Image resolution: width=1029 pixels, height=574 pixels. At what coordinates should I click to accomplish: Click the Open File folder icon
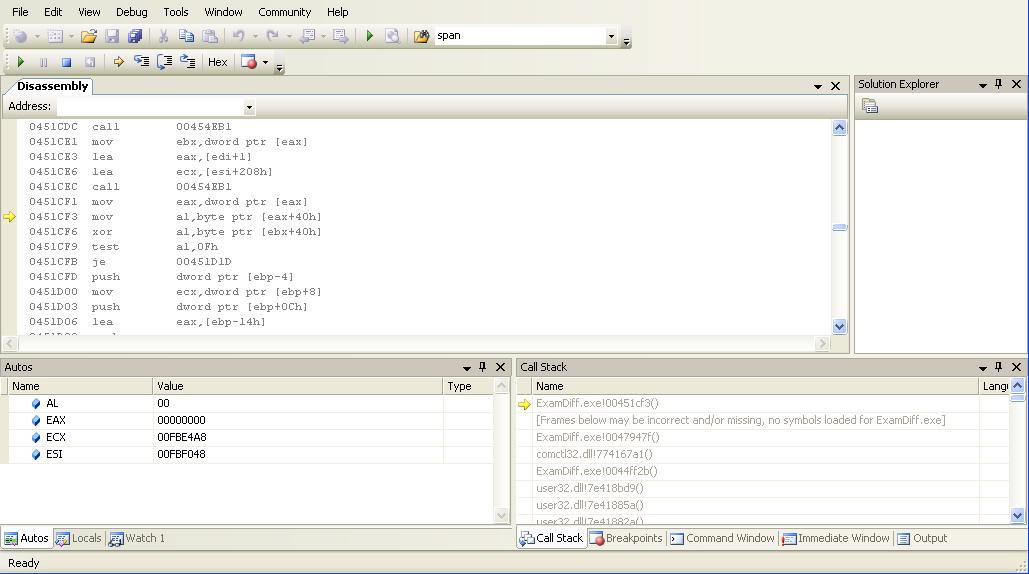click(89, 36)
